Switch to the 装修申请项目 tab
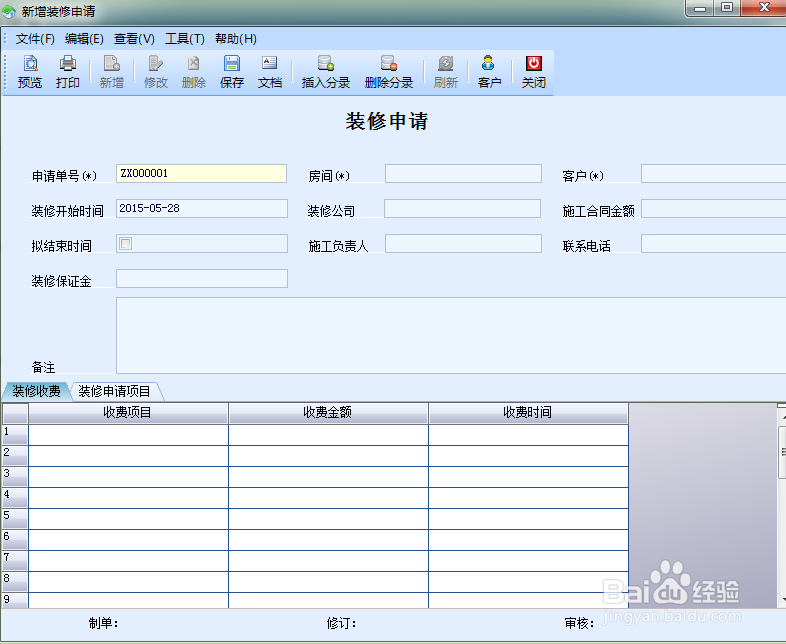 point(114,391)
